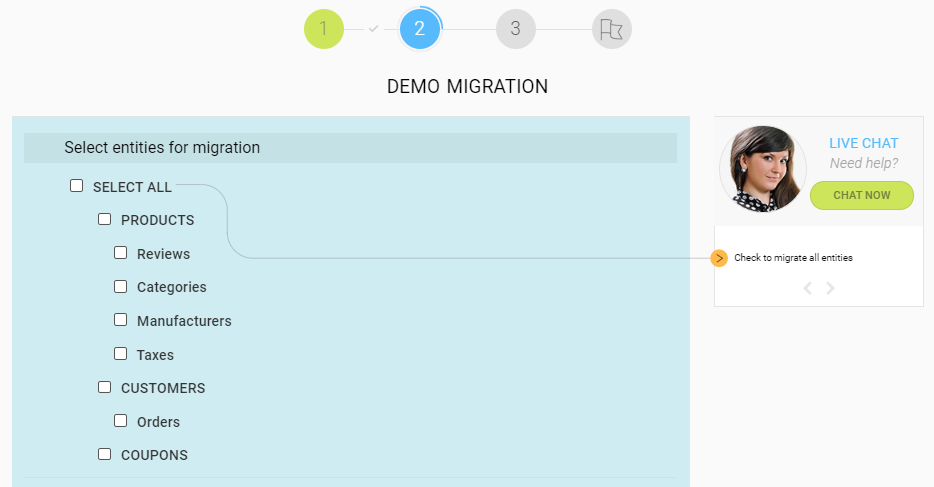Screen dimensions: 934x487
Task: Click step 1 circle in wizard
Action: pyautogui.click(x=323, y=29)
